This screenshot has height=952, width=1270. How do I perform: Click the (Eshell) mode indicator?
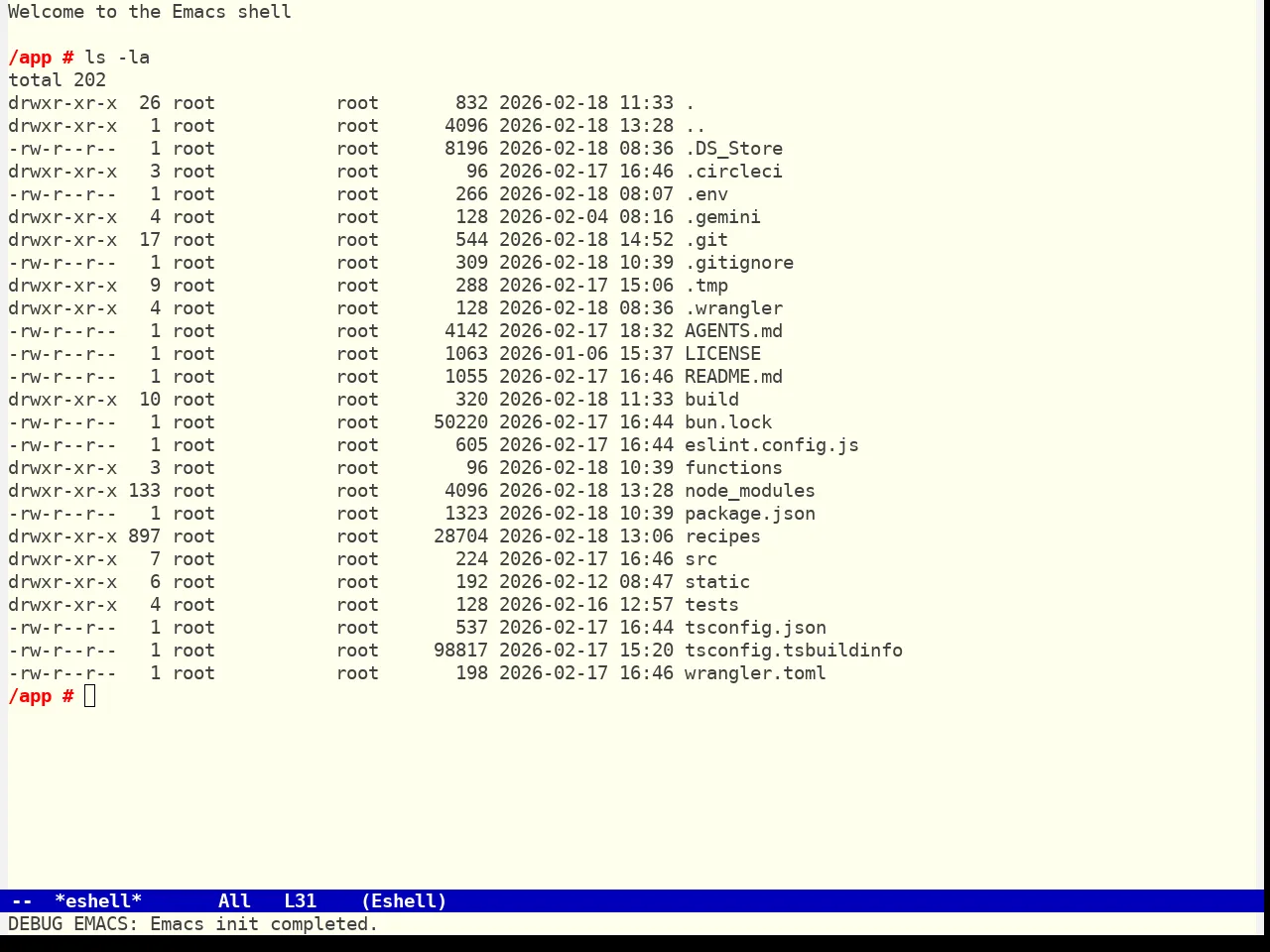click(404, 901)
